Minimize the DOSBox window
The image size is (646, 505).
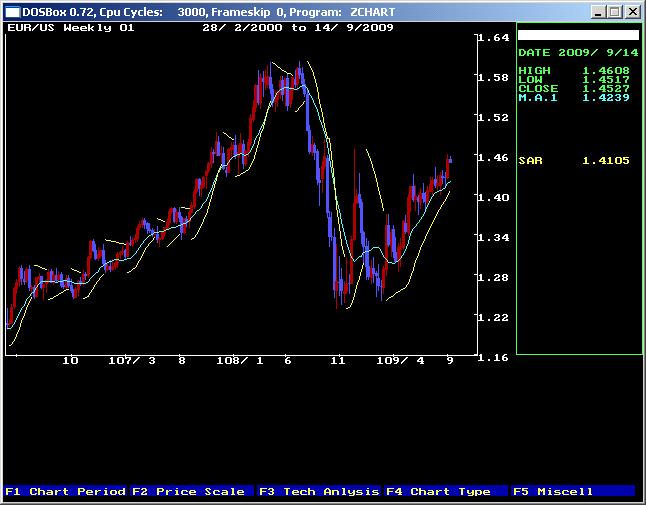click(x=598, y=12)
